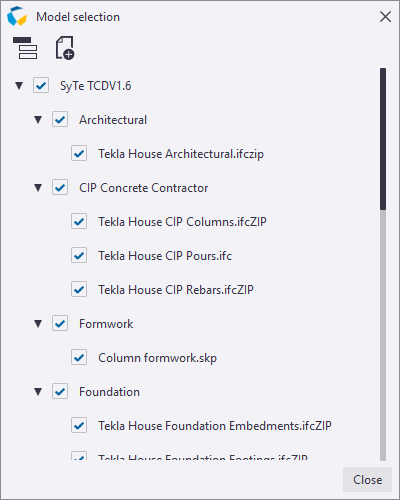Collapse the Formwork folder arrow

pyautogui.click(x=38, y=324)
